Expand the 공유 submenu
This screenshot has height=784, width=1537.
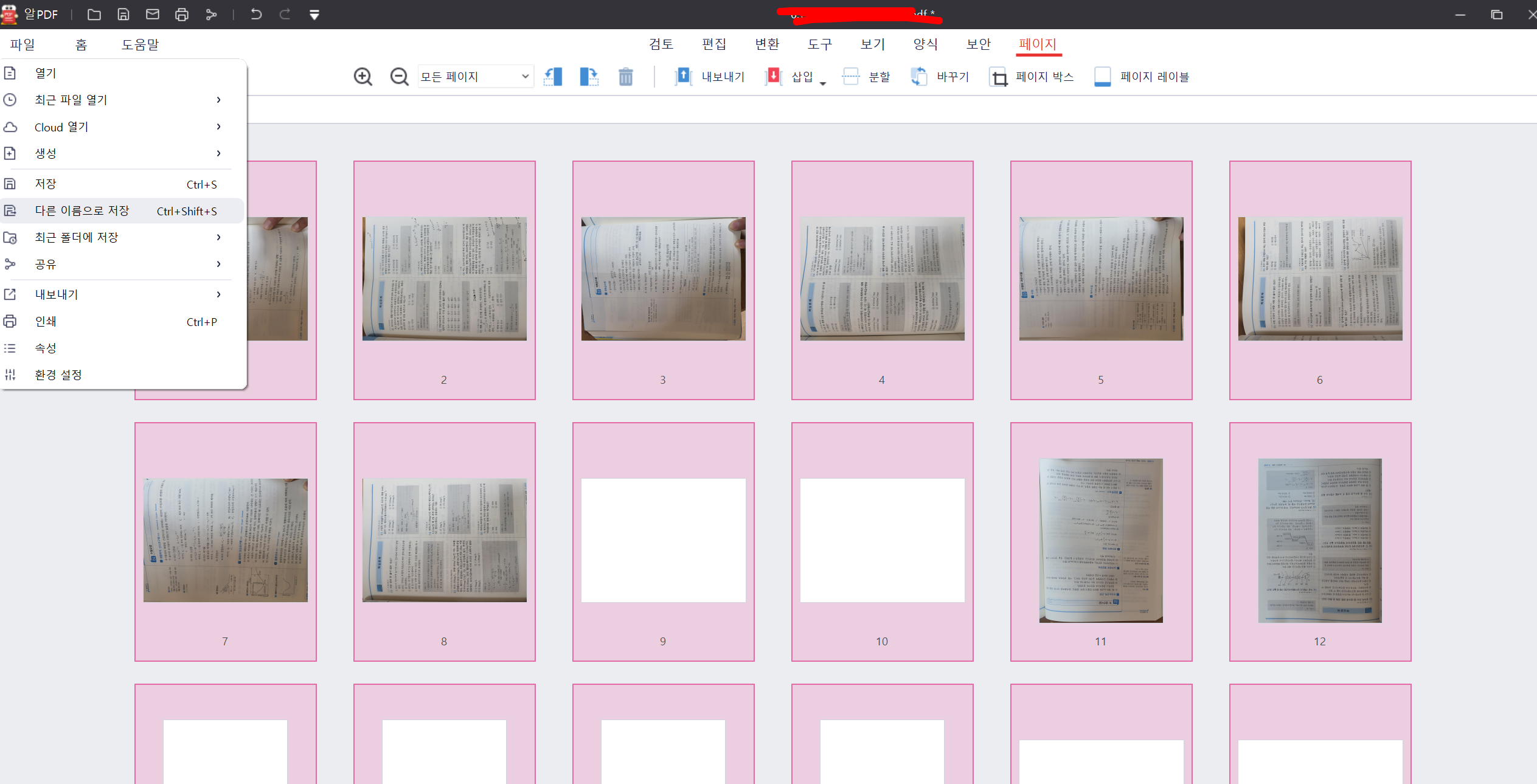pos(122,264)
